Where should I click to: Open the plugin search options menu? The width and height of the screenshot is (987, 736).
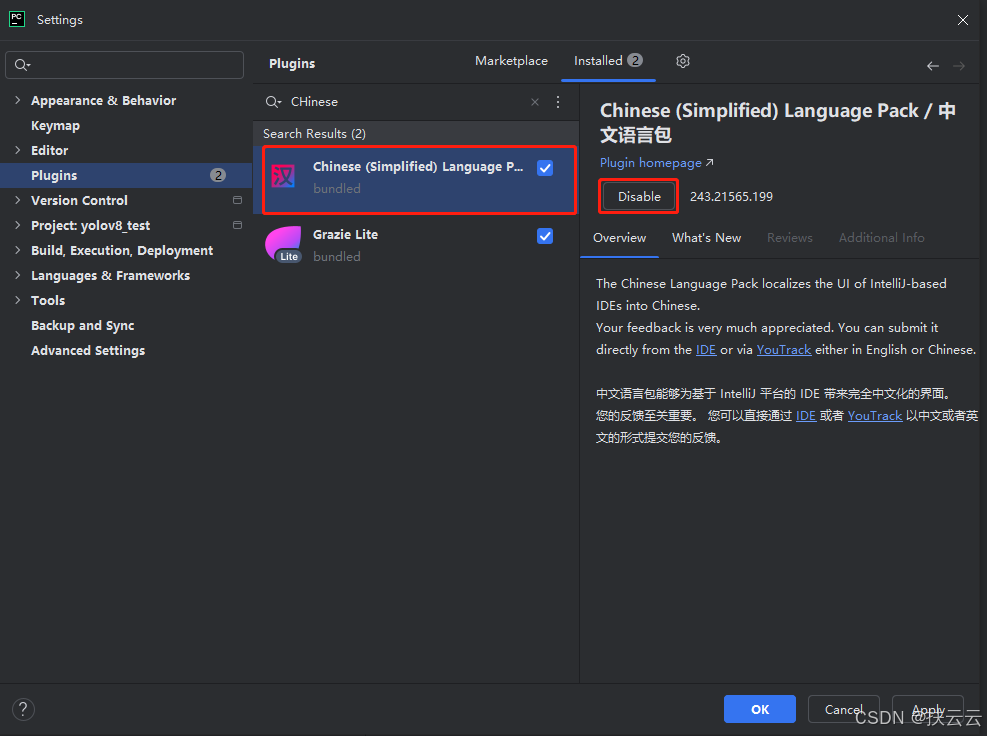point(558,102)
